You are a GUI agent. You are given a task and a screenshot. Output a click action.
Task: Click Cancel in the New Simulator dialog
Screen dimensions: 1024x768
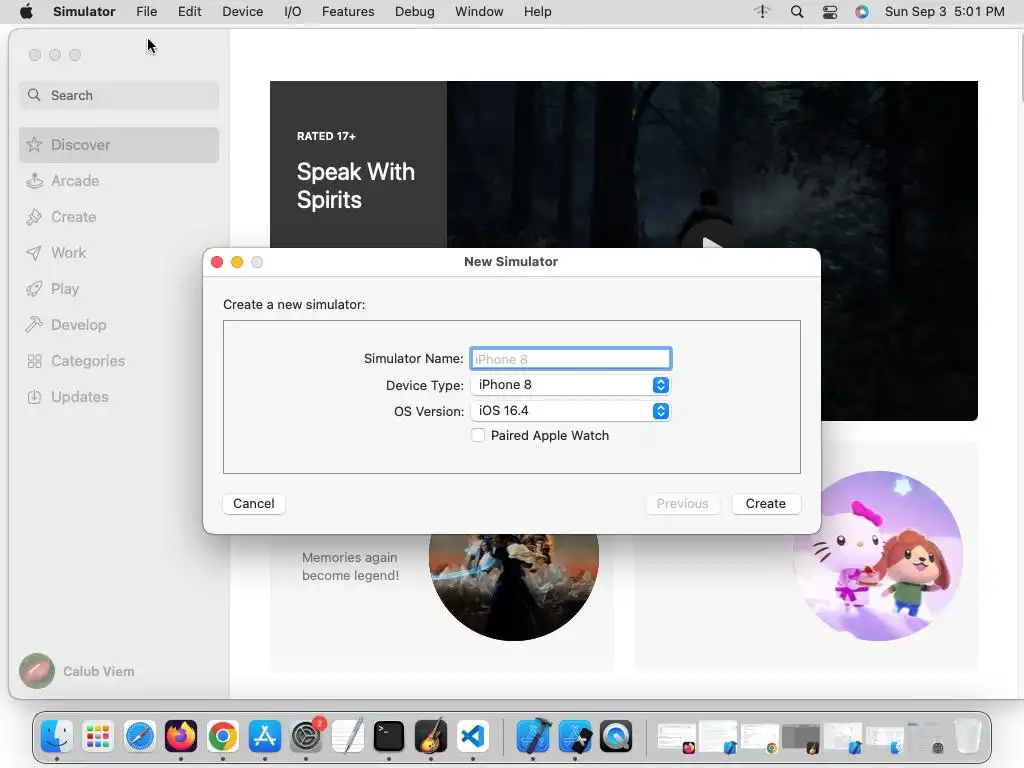pyautogui.click(x=253, y=504)
